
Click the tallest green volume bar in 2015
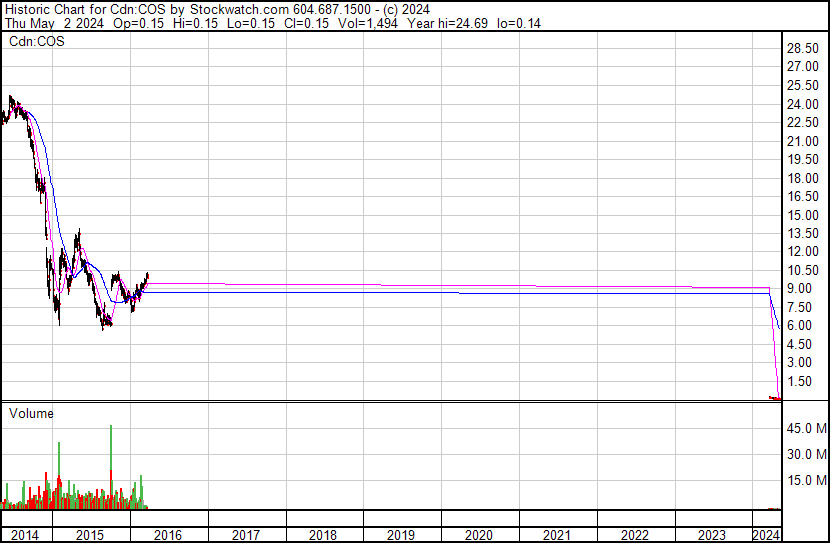(110, 465)
